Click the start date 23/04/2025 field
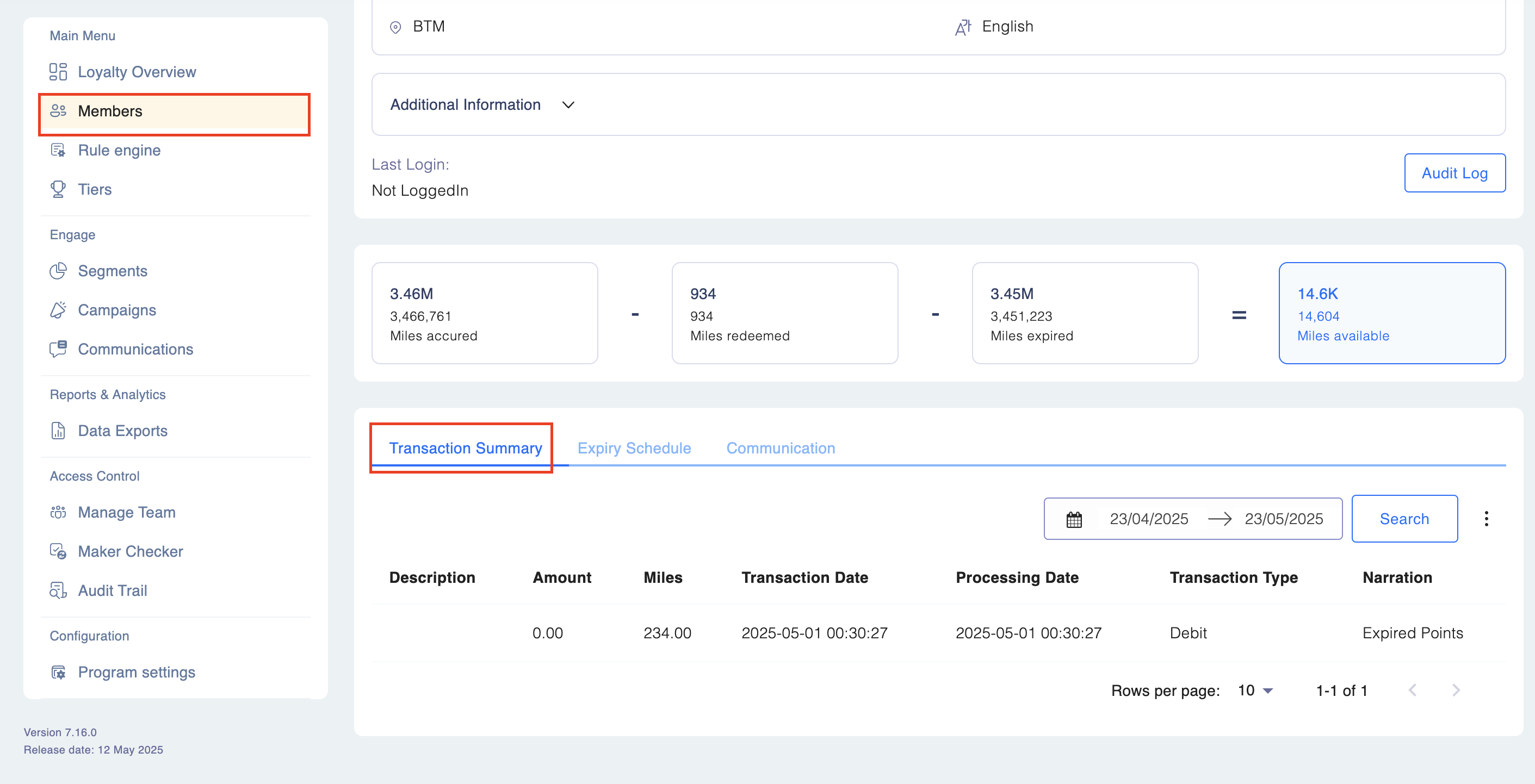The height and width of the screenshot is (784, 1535). 1148,519
